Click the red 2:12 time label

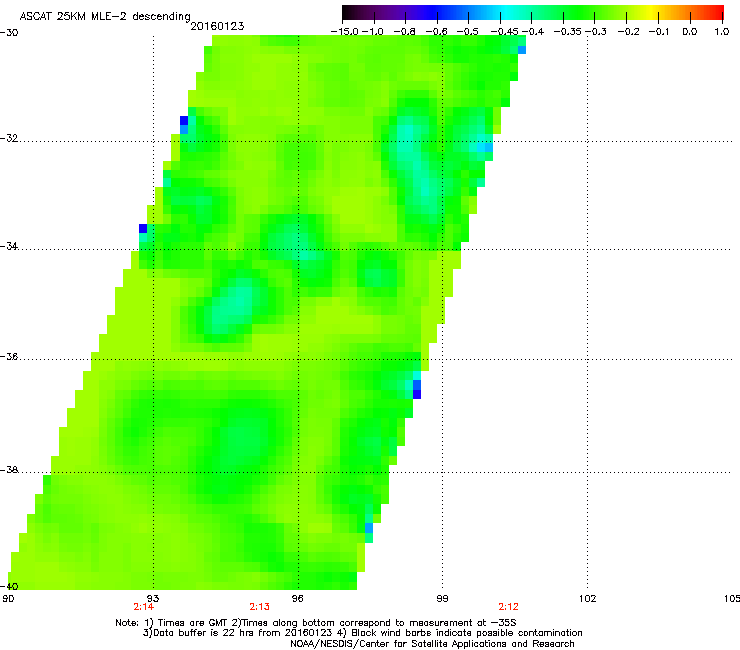click(x=508, y=607)
